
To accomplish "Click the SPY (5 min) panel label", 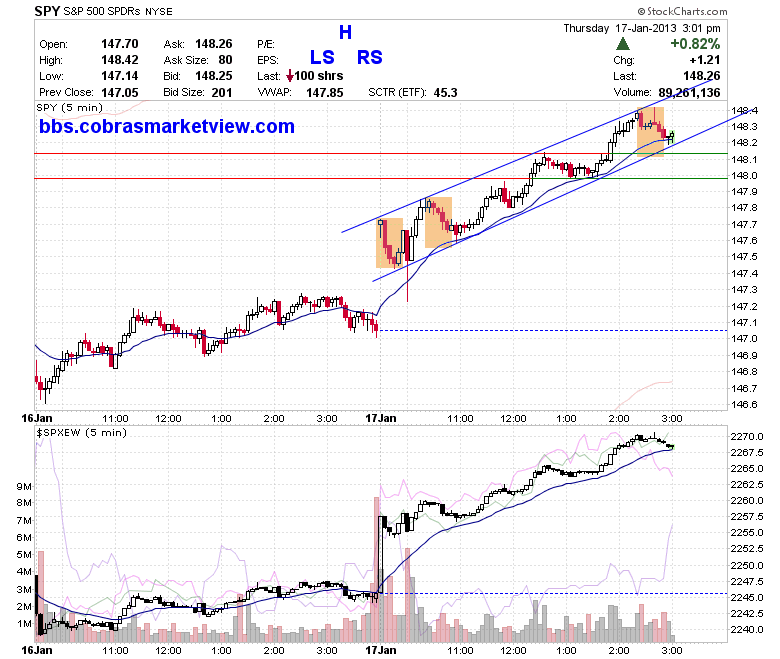I will tap(70, 107).
